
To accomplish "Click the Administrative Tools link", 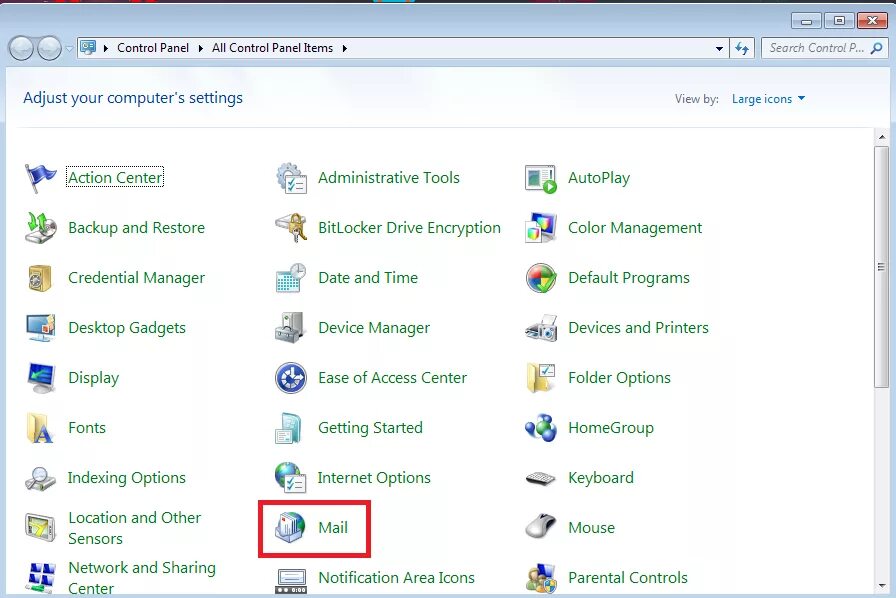I will (x=389, y=178).
